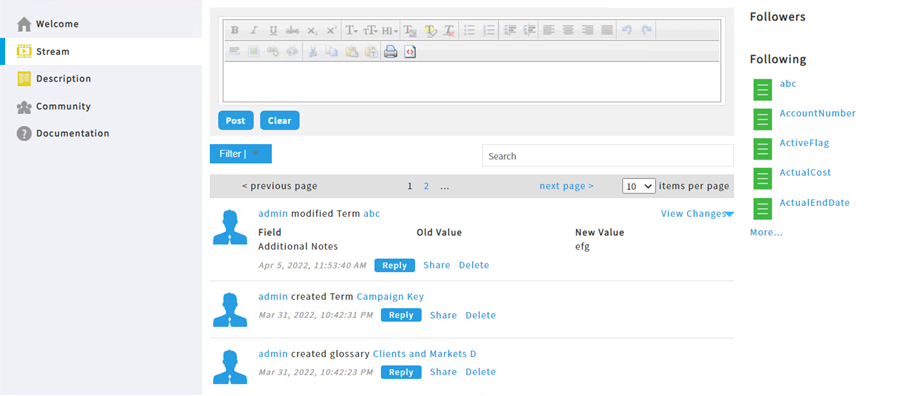
Task: Open the font name dropdown
Action: tap(351, 30)
